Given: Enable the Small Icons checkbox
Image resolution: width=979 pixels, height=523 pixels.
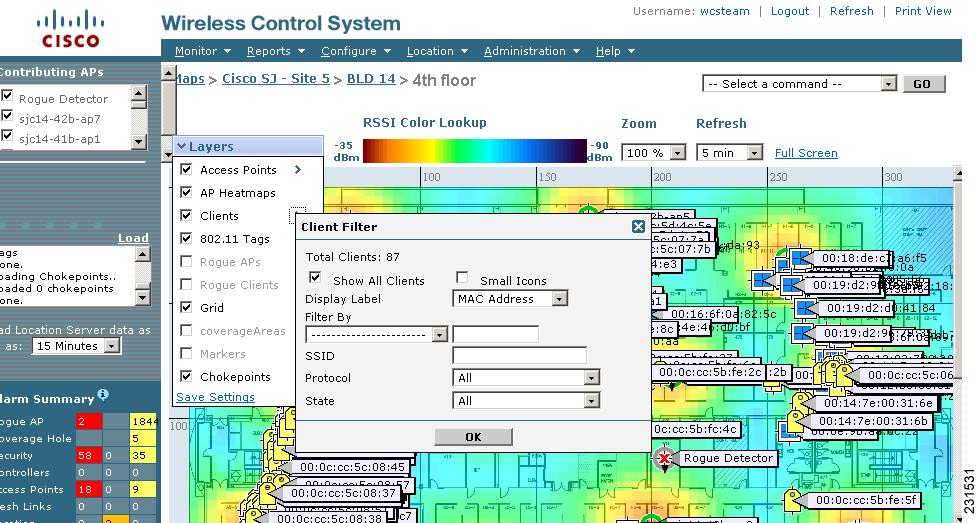Looking at the screenshot, I should (x=462, y=277).
